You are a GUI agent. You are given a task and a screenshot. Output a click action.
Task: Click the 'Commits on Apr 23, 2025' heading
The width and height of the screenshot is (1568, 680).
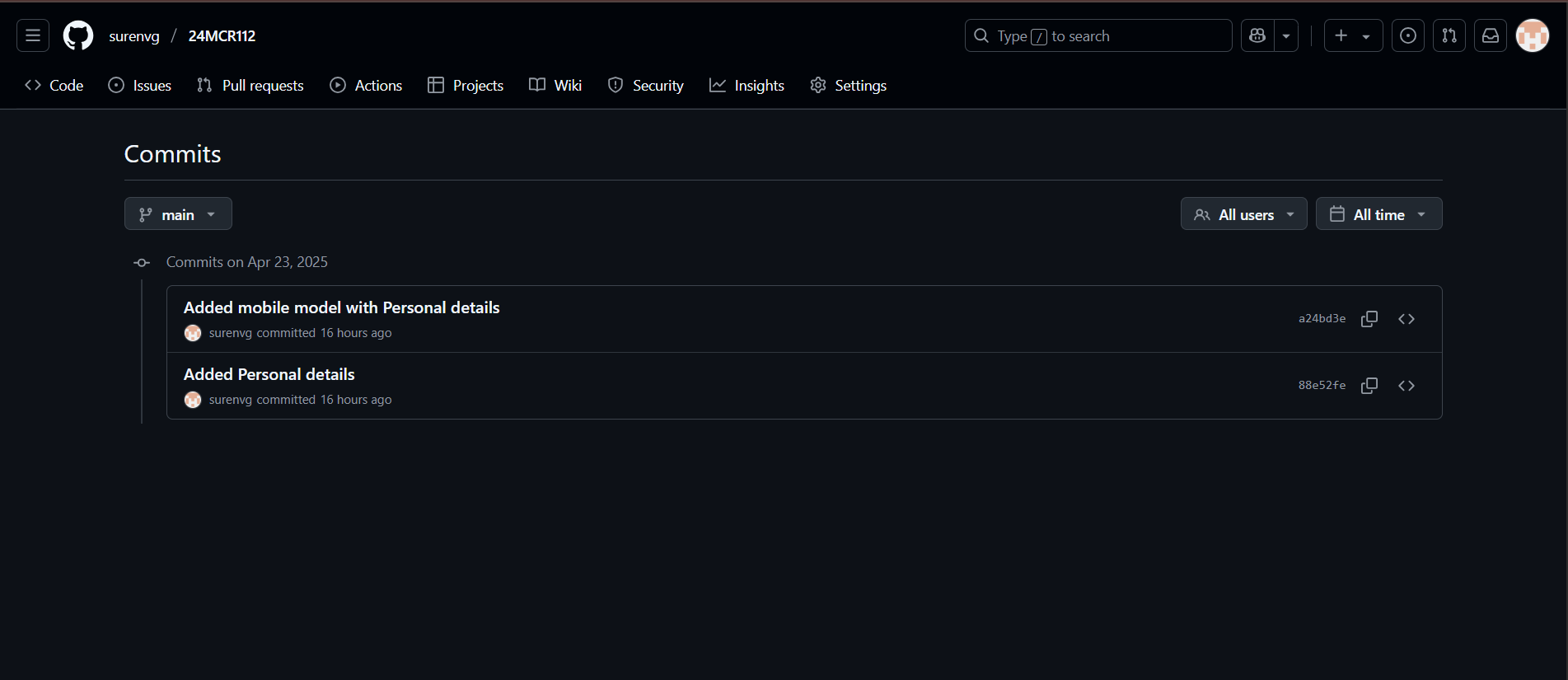tap(246, 262)
